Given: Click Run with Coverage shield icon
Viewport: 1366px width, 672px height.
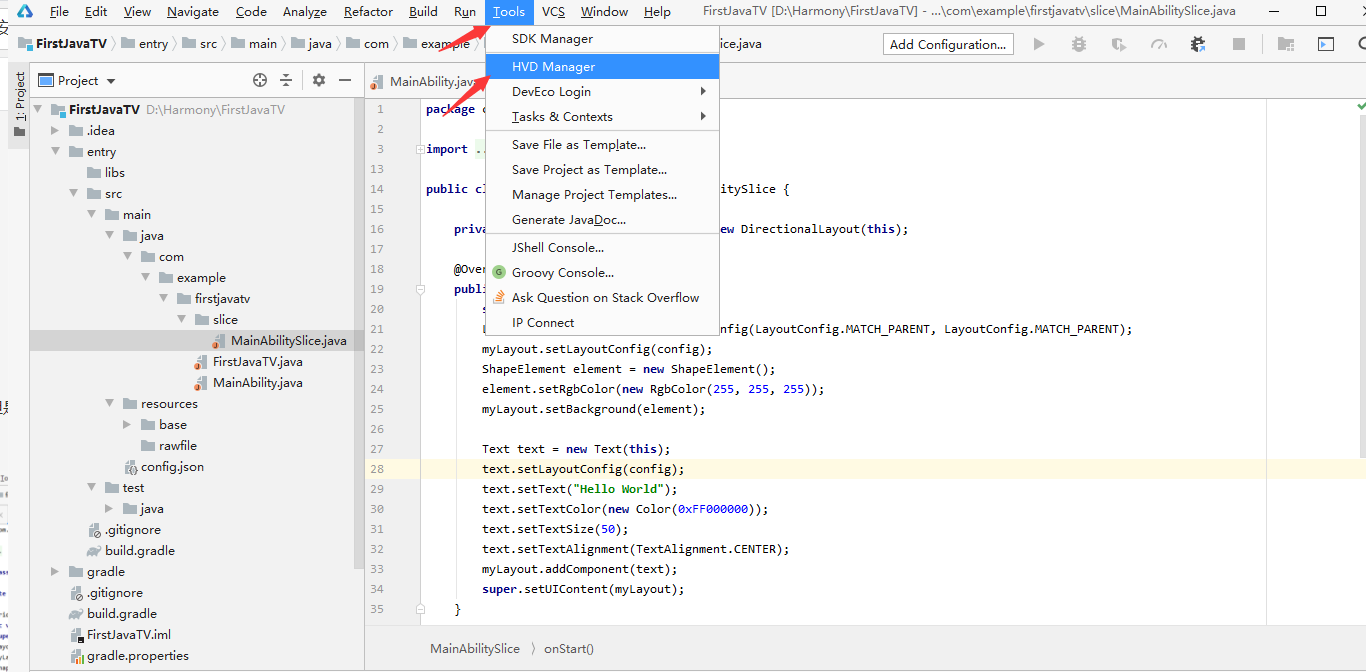Looking at the screenshot, I should pos(1119,44).
